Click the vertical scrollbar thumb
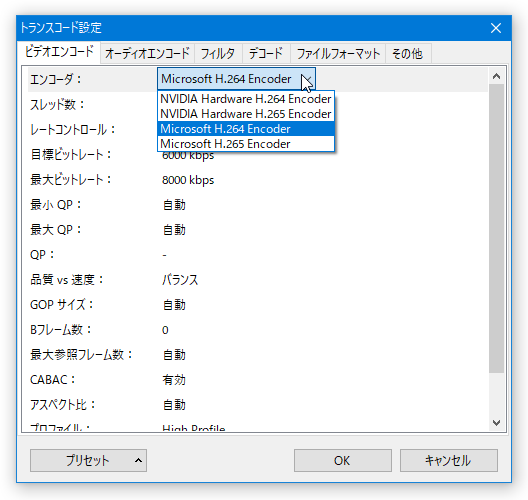 click(x=496, y=228)
